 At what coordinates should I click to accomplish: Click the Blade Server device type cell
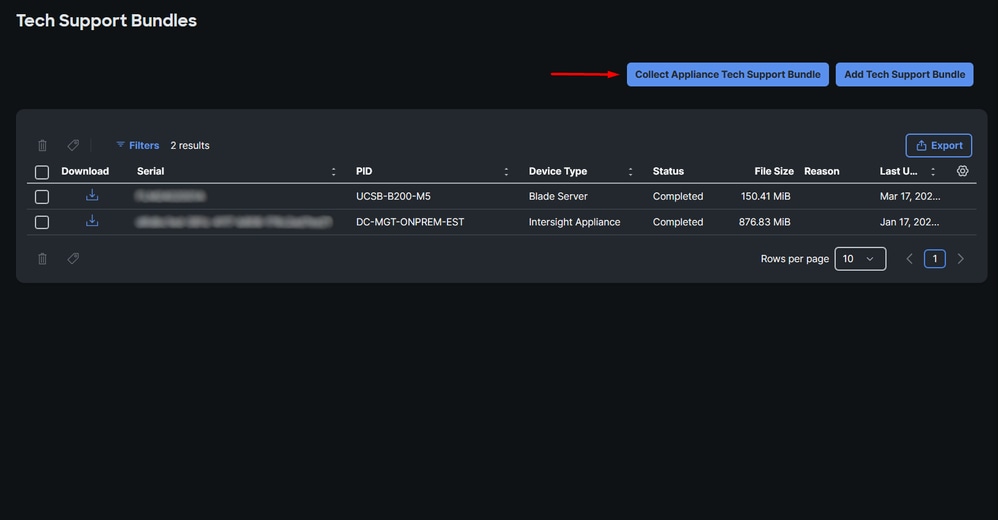click(558, 196)
